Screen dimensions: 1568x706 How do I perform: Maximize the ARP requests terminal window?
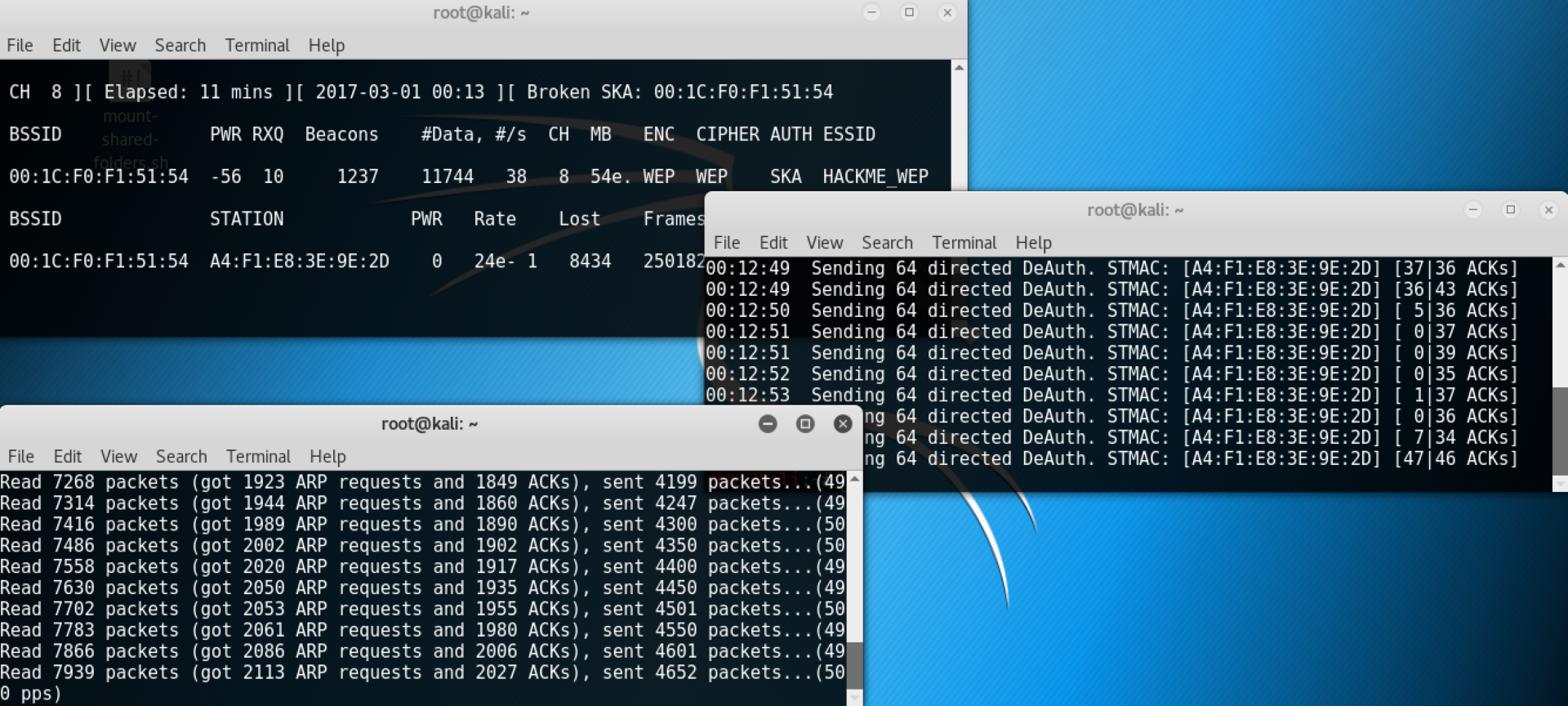tap(805, 423)
